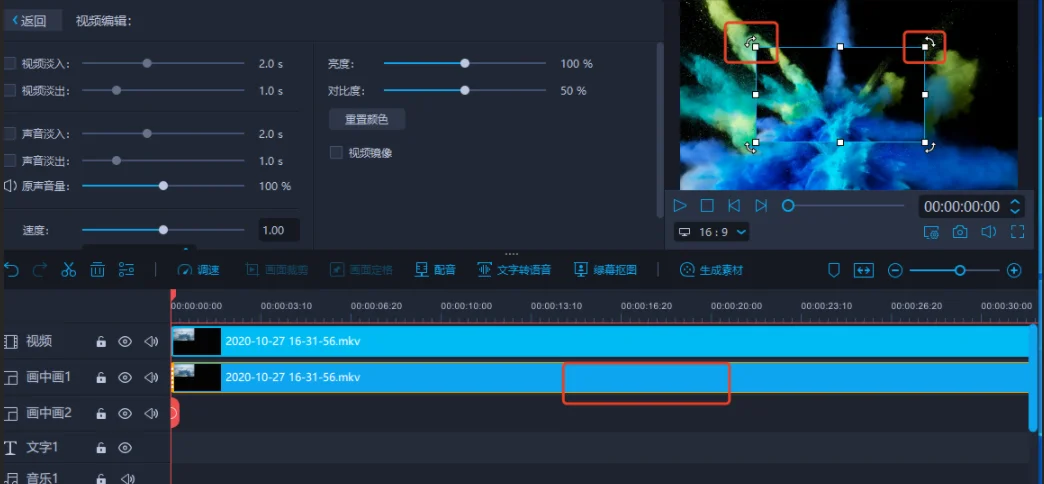Jump to the next frame
Viewport: 1044px width, 484px height.
(761, 206)
